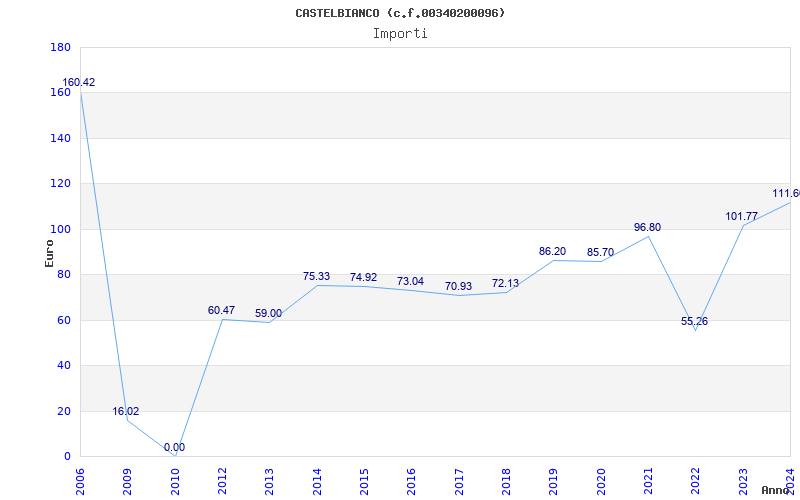
Task: Click the Euro y-axis title
Action: point(49,252)
